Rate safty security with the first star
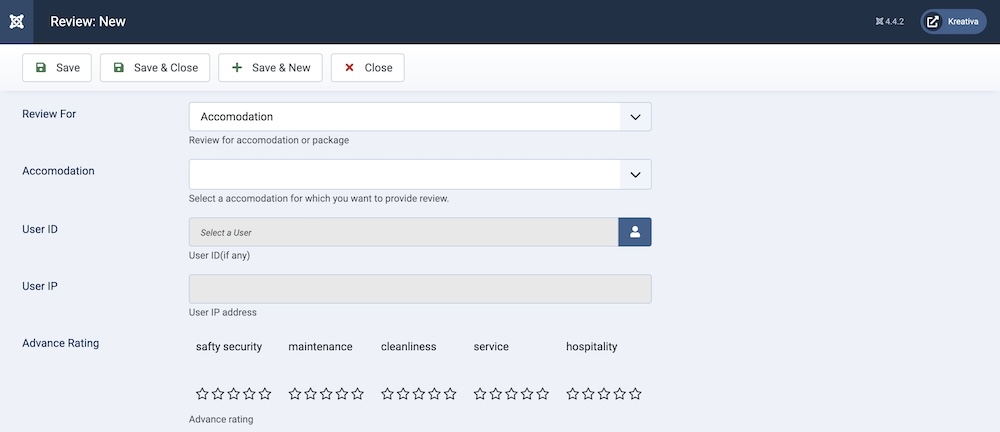The height and width of the screenshot is (432, 1000). (x=202, y=394)
